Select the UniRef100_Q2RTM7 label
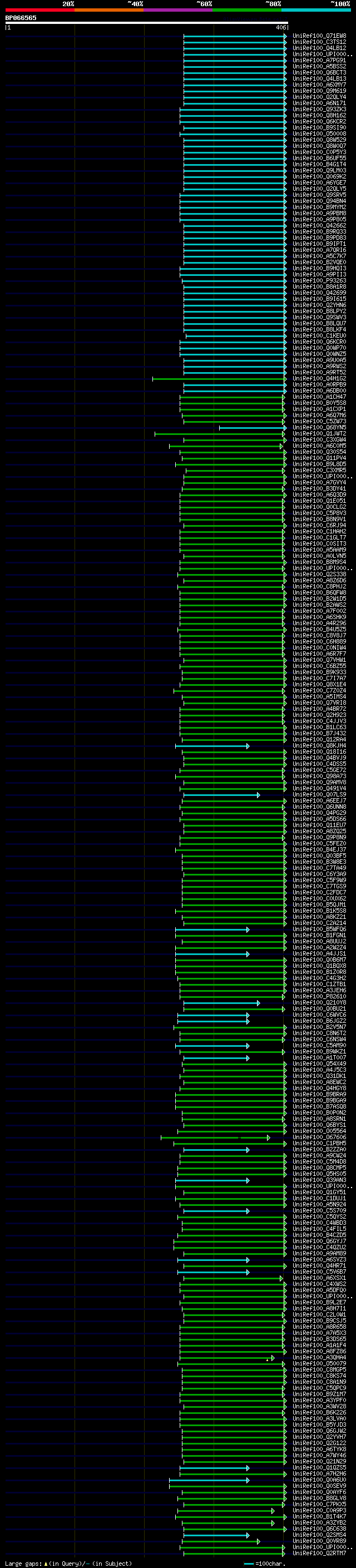 319,1553
